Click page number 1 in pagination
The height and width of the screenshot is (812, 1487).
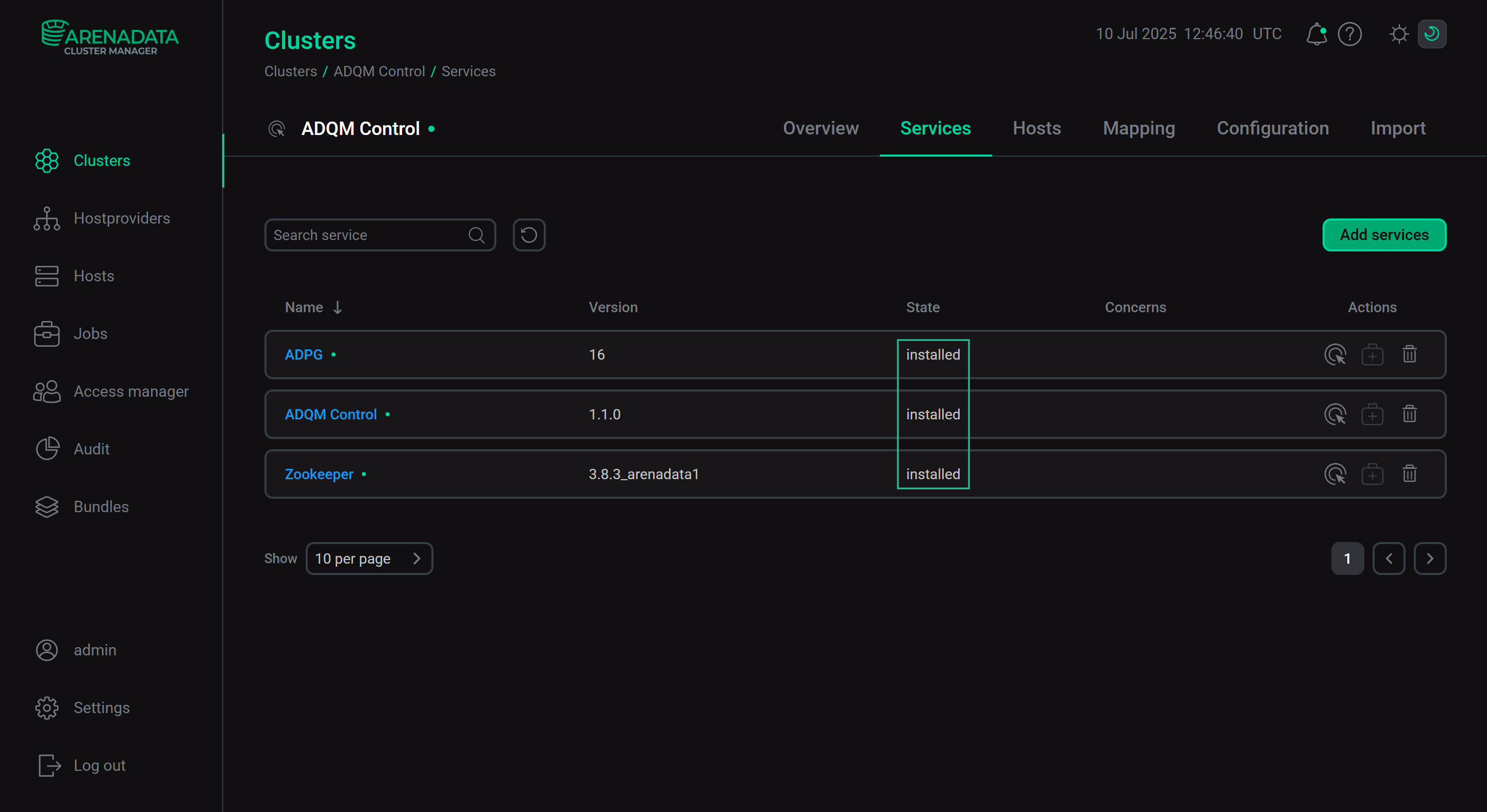1347,558
